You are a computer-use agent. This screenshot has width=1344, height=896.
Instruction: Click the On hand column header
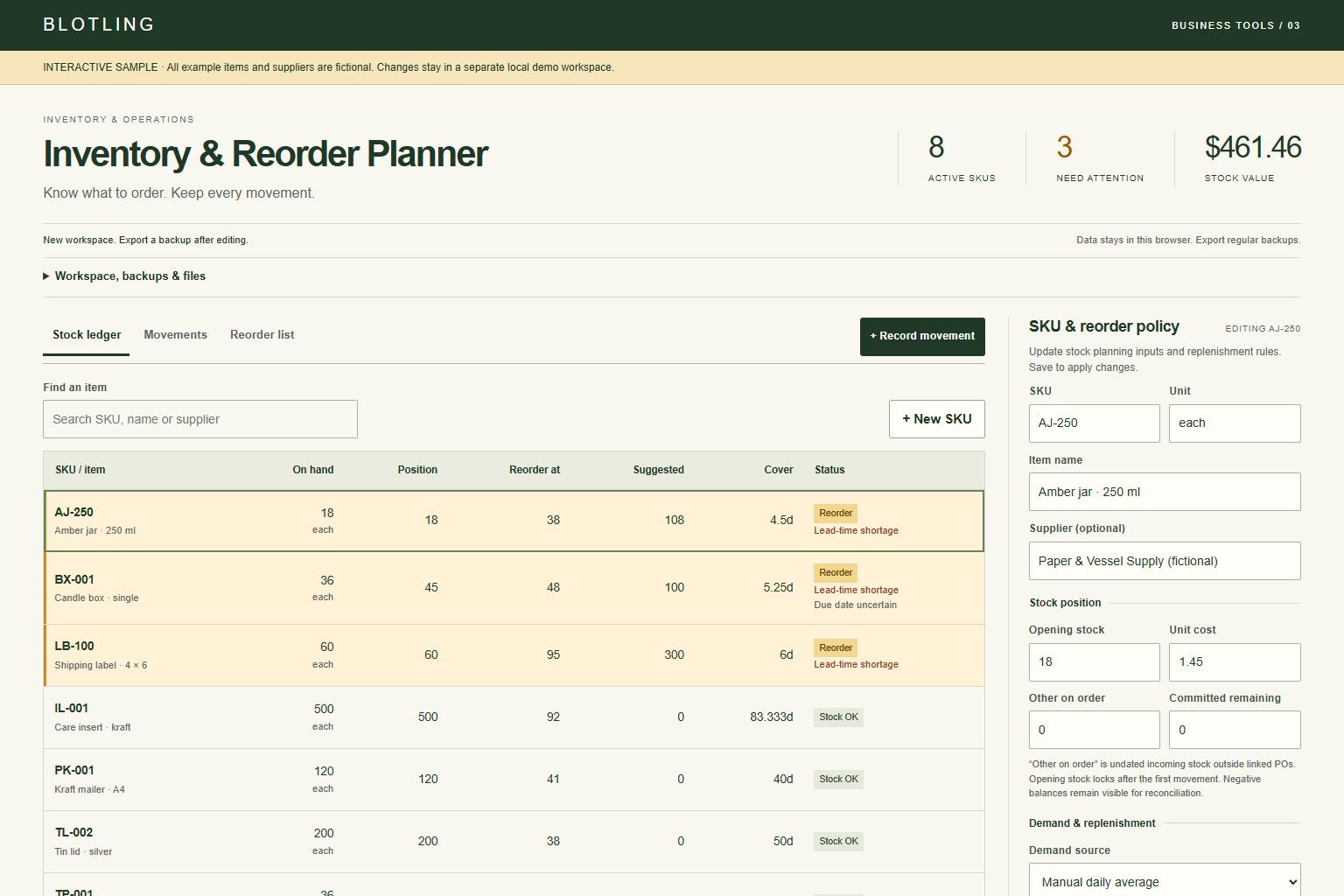(x=313, y=470)
